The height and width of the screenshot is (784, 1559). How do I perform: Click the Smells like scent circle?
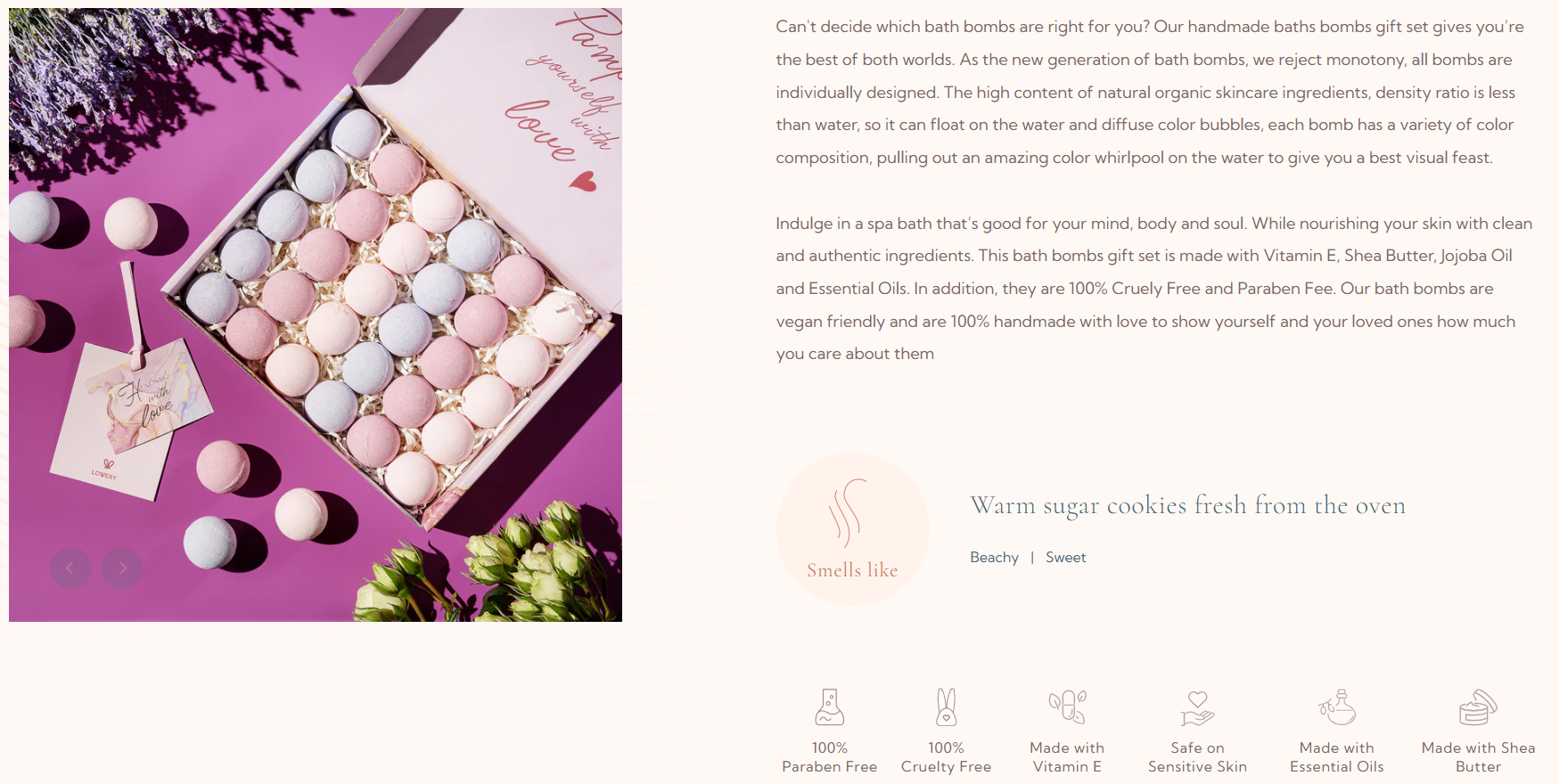pyautogui.click(x=853, y=529)
